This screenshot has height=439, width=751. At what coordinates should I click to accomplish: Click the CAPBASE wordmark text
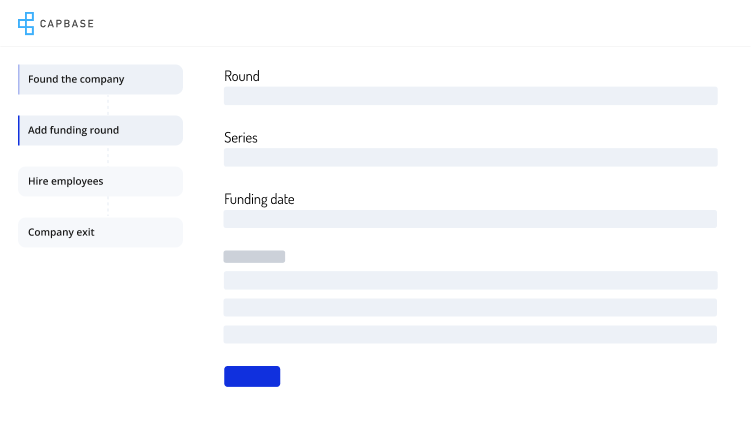(67, 23)
